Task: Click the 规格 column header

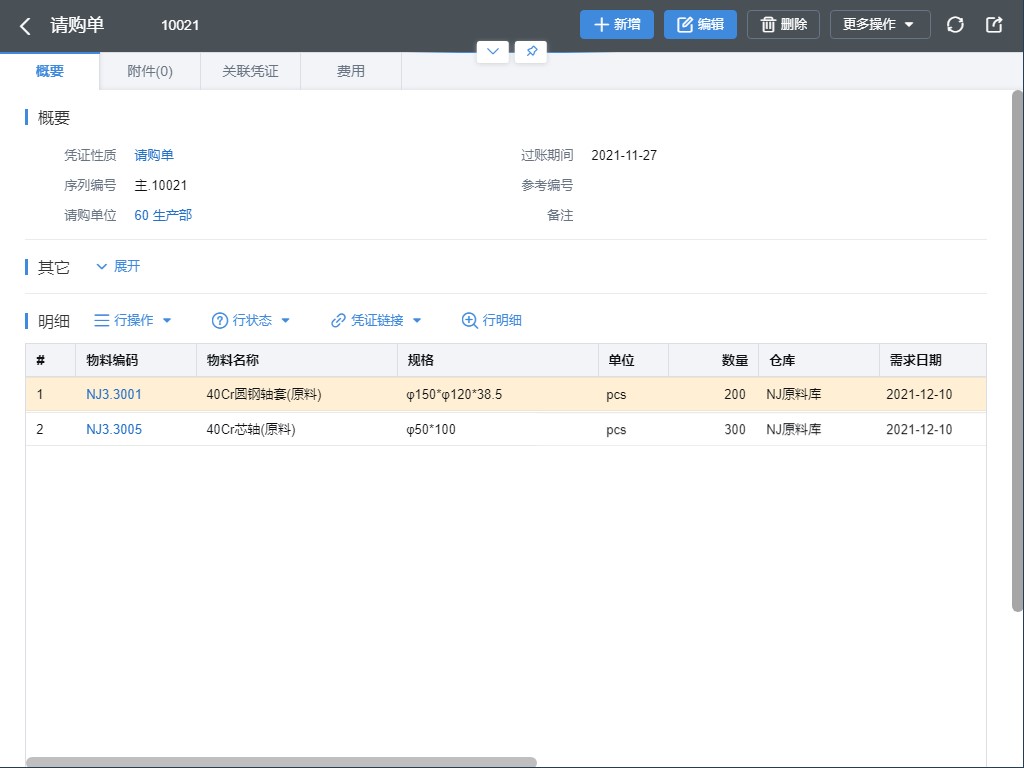Action: click(x=498, y=360)
